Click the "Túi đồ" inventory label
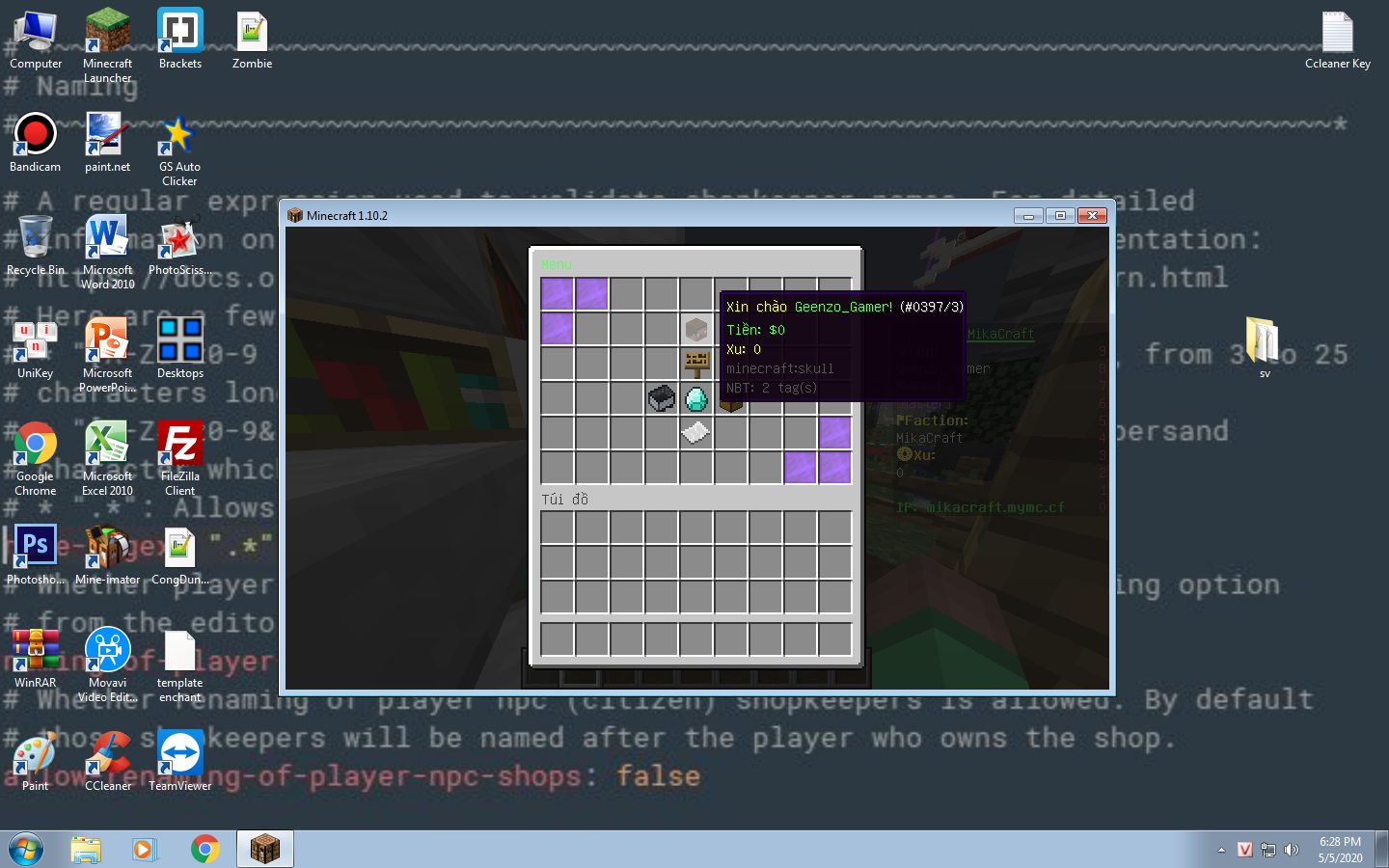The height and width of the screenshot is (868, 1389). (x=565, y=499)
